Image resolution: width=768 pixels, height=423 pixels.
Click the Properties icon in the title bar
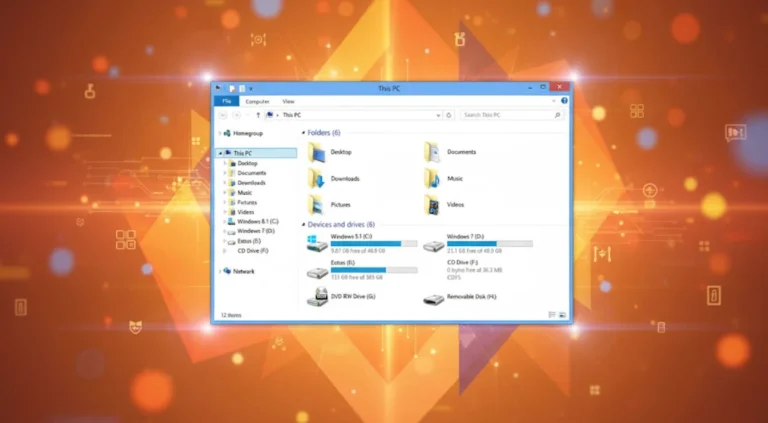(232, 89)
